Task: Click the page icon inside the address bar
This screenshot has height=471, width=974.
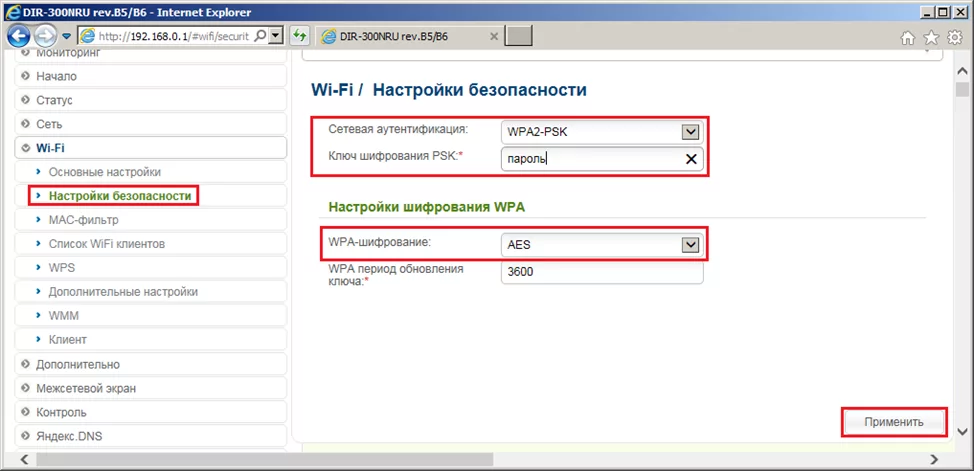Action: (x=88, y=37)
